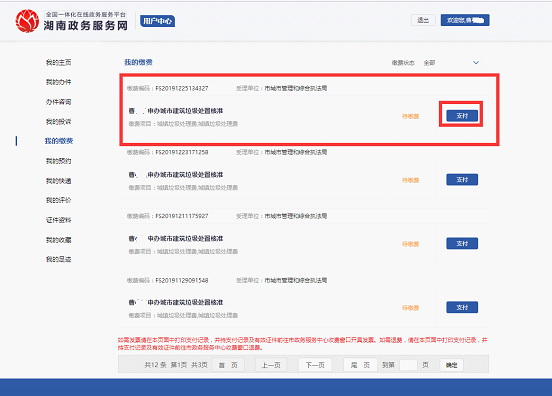The image size is (552, 396).
Task: Click the 共12条 record count text
Action: [155, 365]
